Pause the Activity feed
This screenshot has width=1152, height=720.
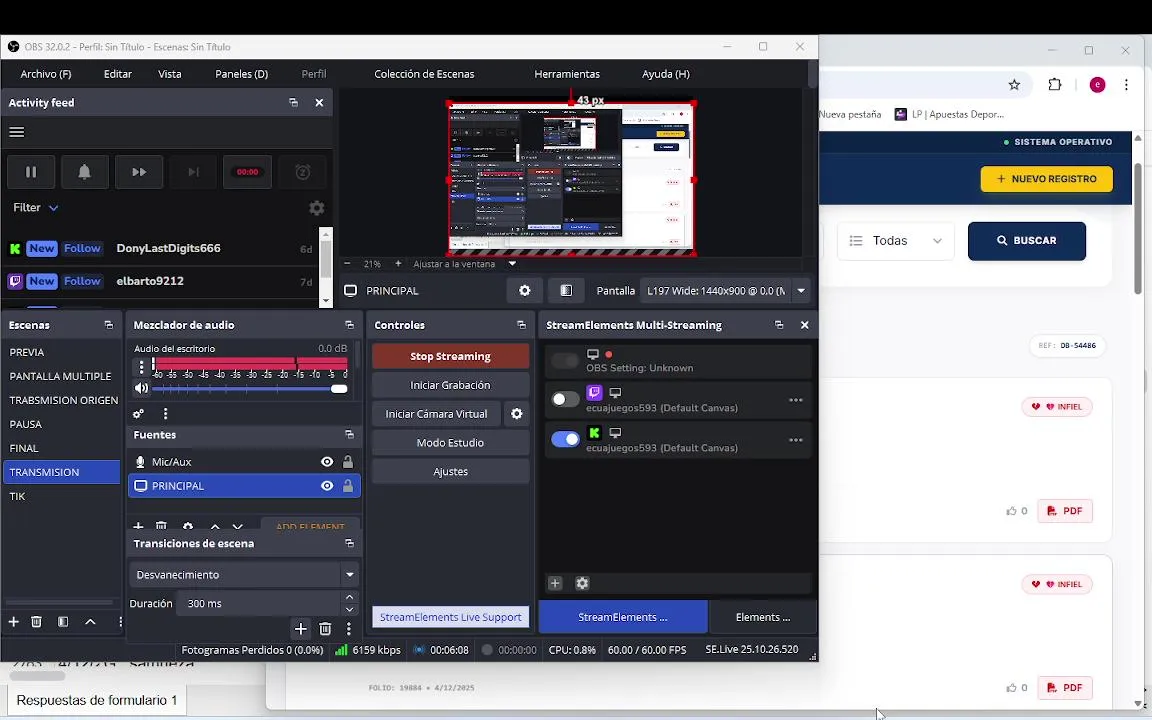coord(31,172)
